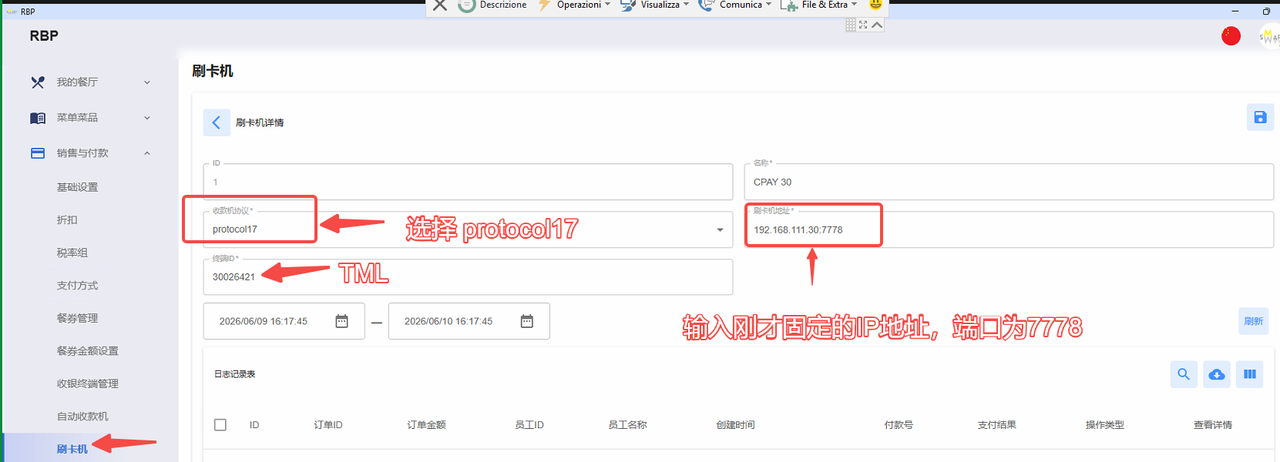Click the 我的餐厅 fork and knife icon
The image size is (1280, 462).
[38, 82]
